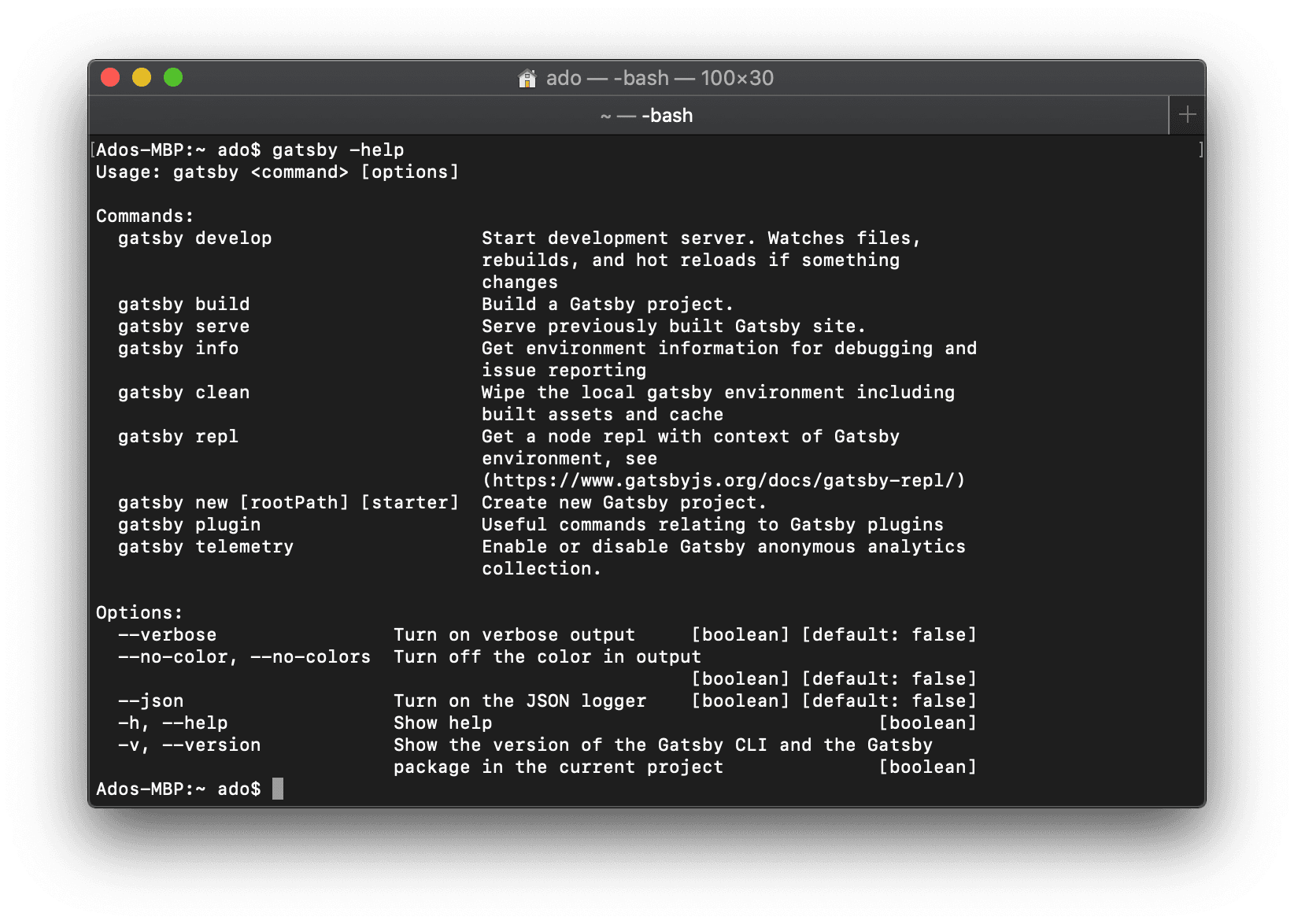Click the new tab plus button
1294x924 pixels.
[x=1187, y=115]
